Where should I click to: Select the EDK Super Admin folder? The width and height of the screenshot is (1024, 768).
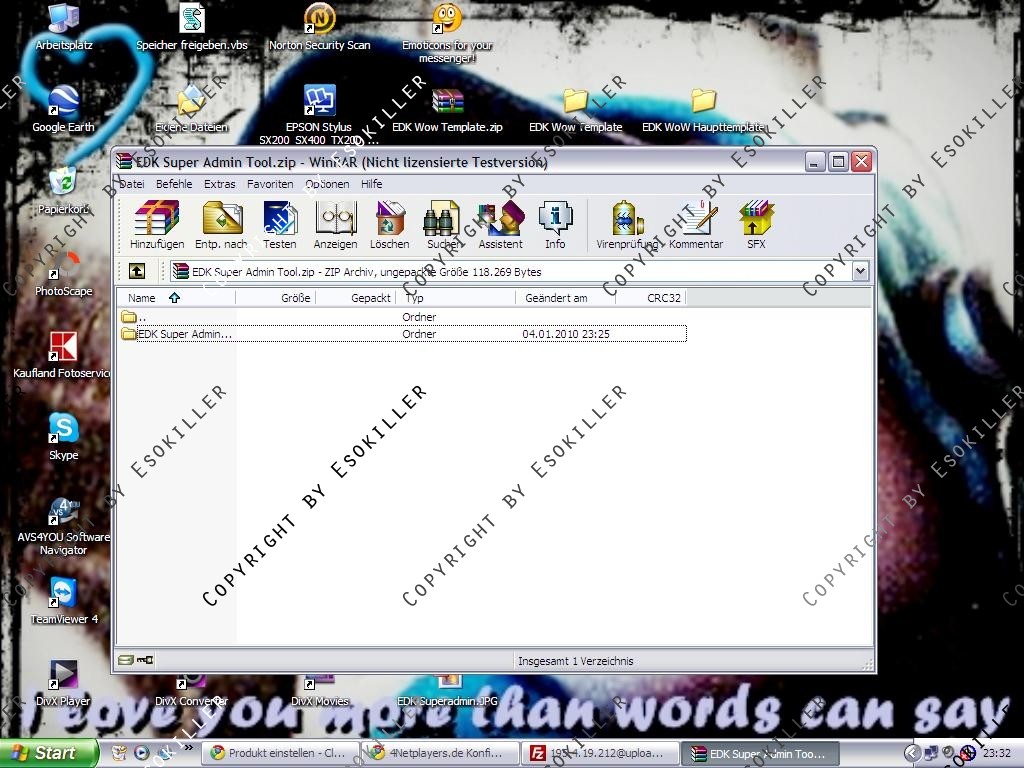pos(184,334)
